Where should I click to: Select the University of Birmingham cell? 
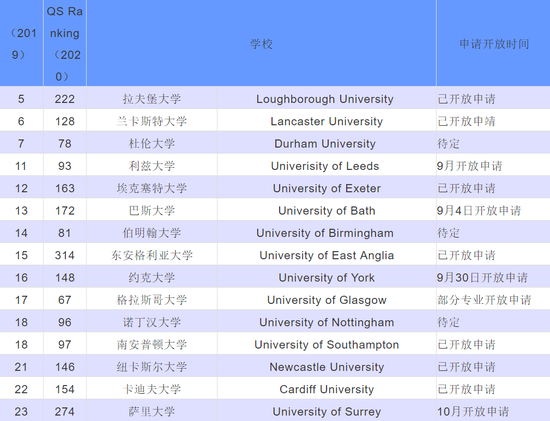(326, 233)
